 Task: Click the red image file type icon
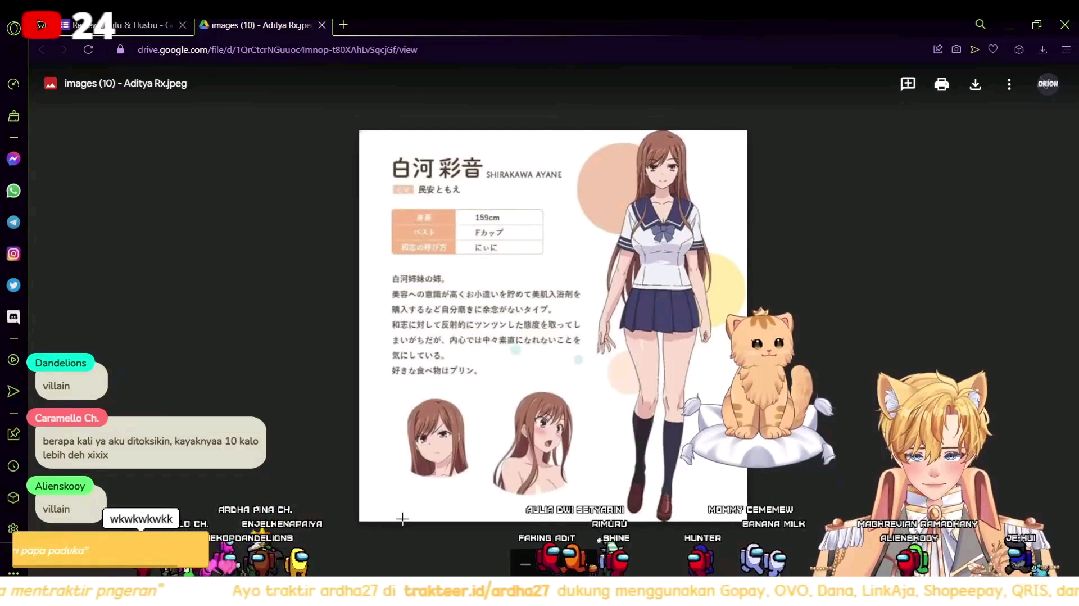click(x=50, y=83)
